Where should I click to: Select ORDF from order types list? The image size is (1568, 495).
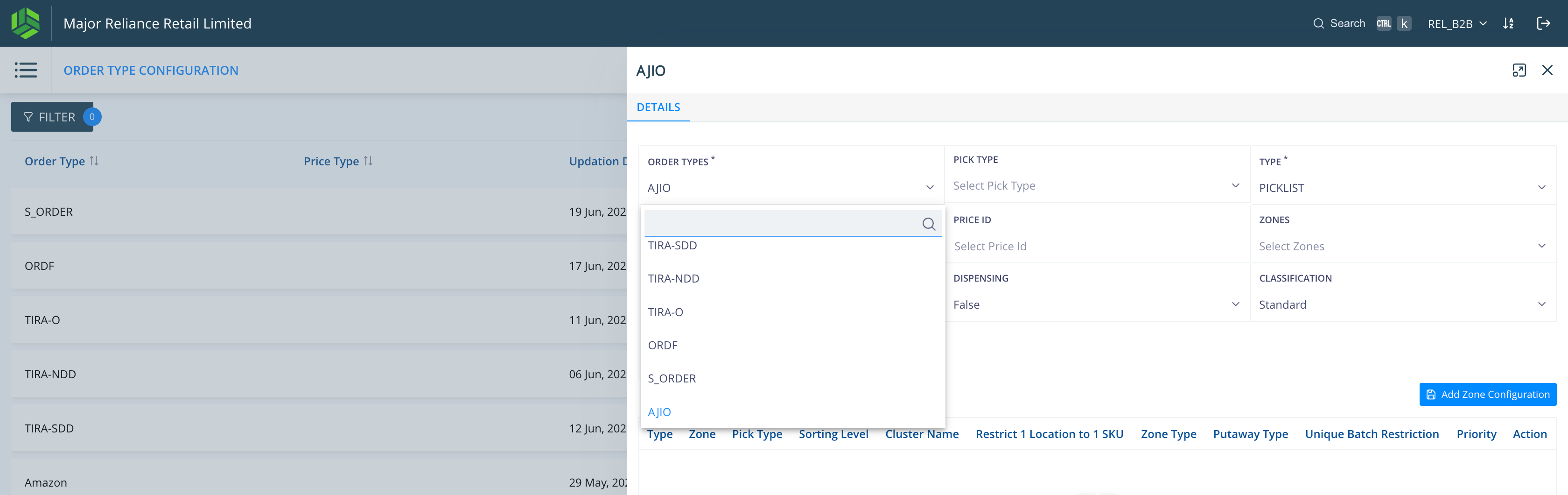792,345
